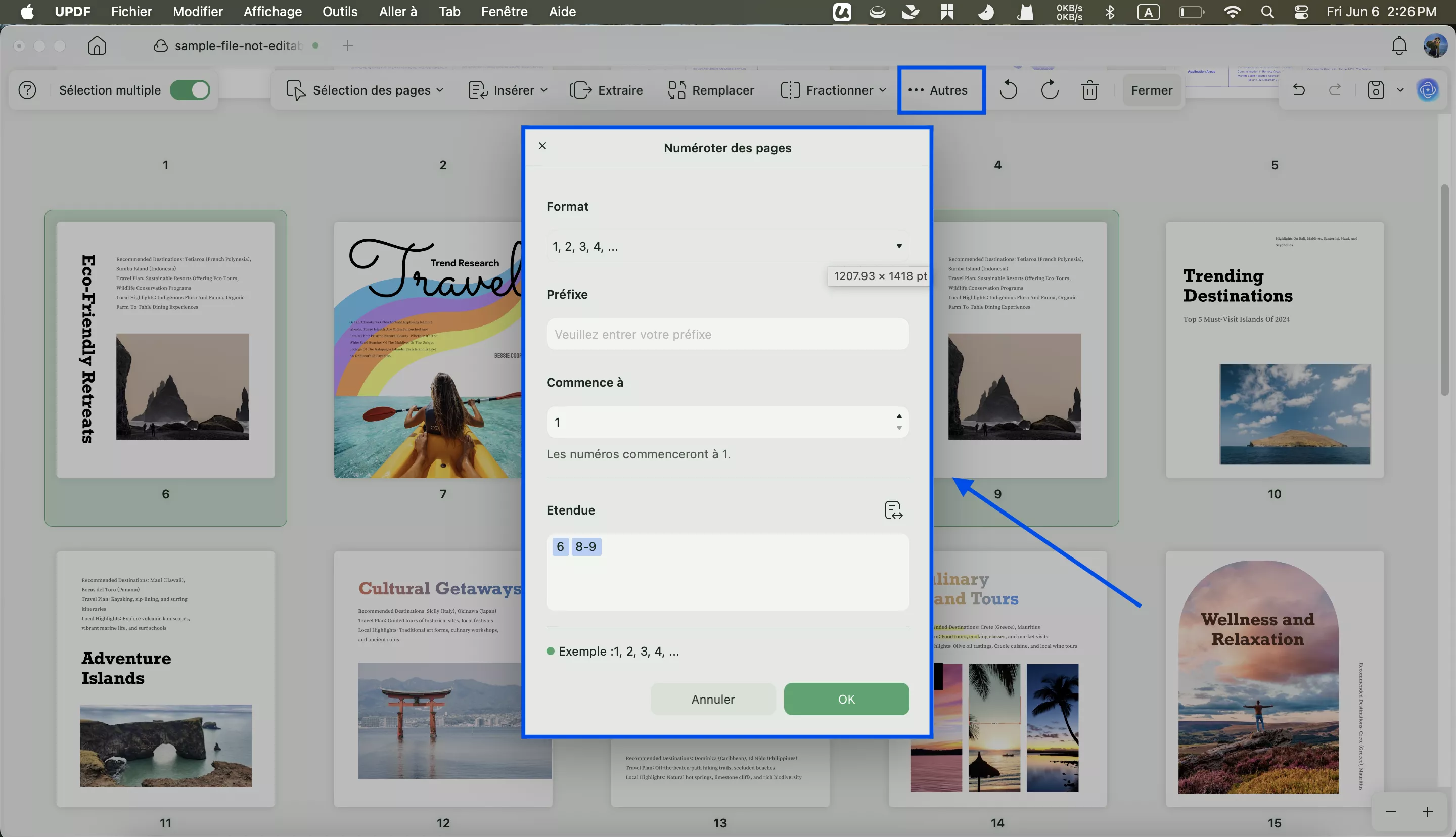Screen dimensions: 1456x837
Task: Select page 10 Trending Destinations thumbnail
Action: point(1275,350)
